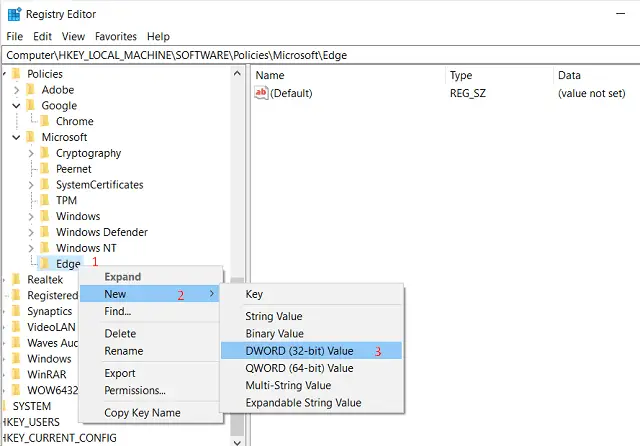This screenshot has height=446, width=640.
Task: Open the View menu
Action: pos(73,36)
